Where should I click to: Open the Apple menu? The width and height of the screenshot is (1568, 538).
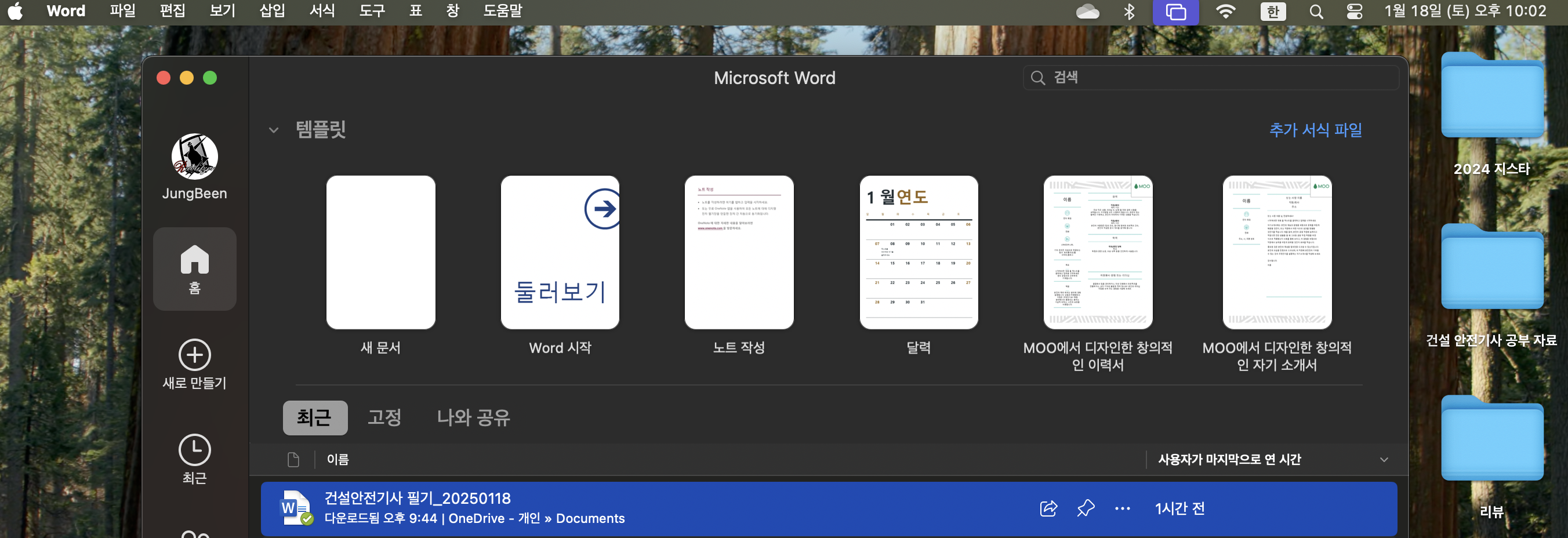[15, 11]
